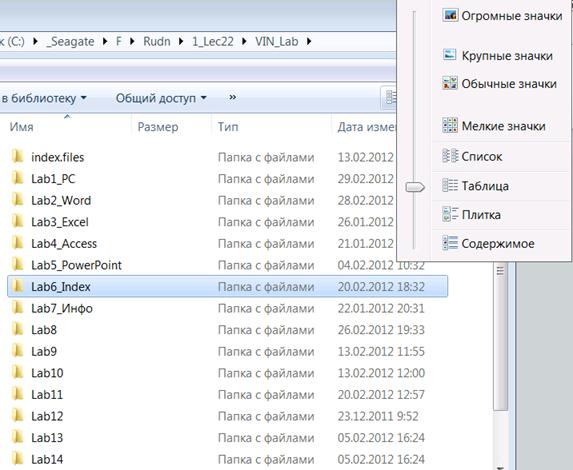The height and width of the screenshot is (470, 573).
Task: Click the Lab5_PowerPoint folder icon
Action: coord(17,265)
